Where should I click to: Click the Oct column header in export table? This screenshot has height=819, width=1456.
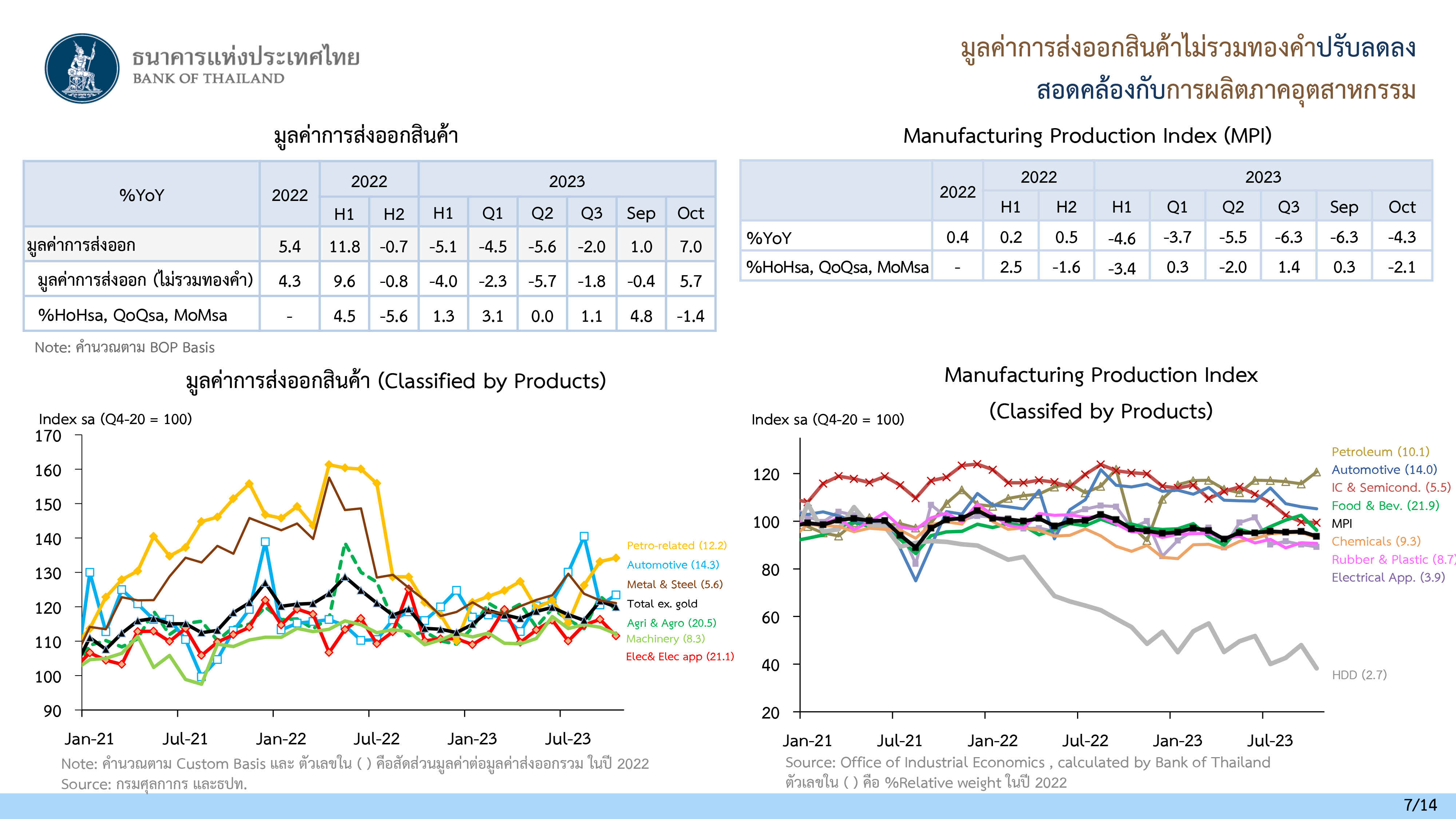pos(690,213)
